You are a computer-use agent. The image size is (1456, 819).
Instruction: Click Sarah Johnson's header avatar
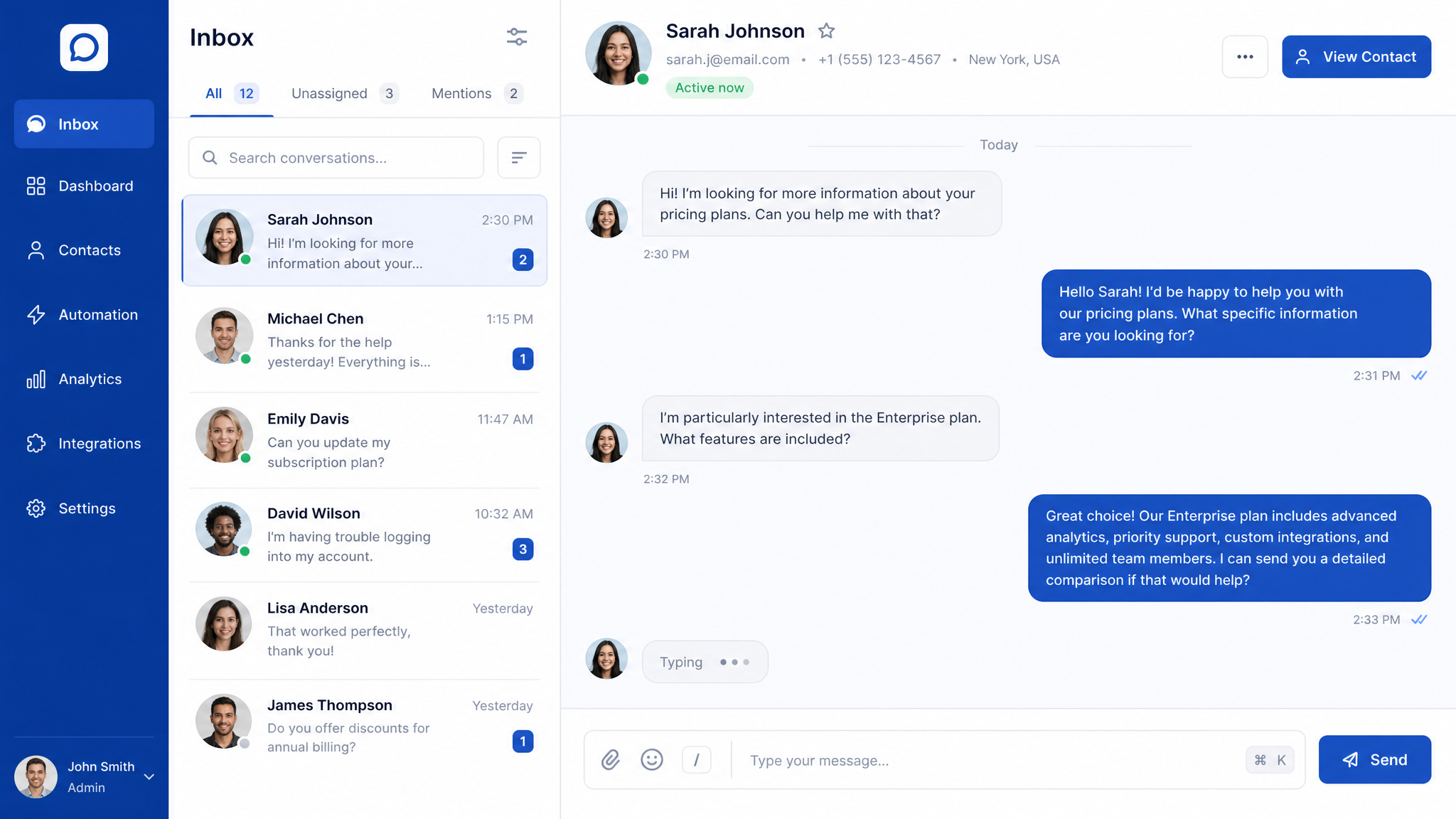click(x=618, y=54)
